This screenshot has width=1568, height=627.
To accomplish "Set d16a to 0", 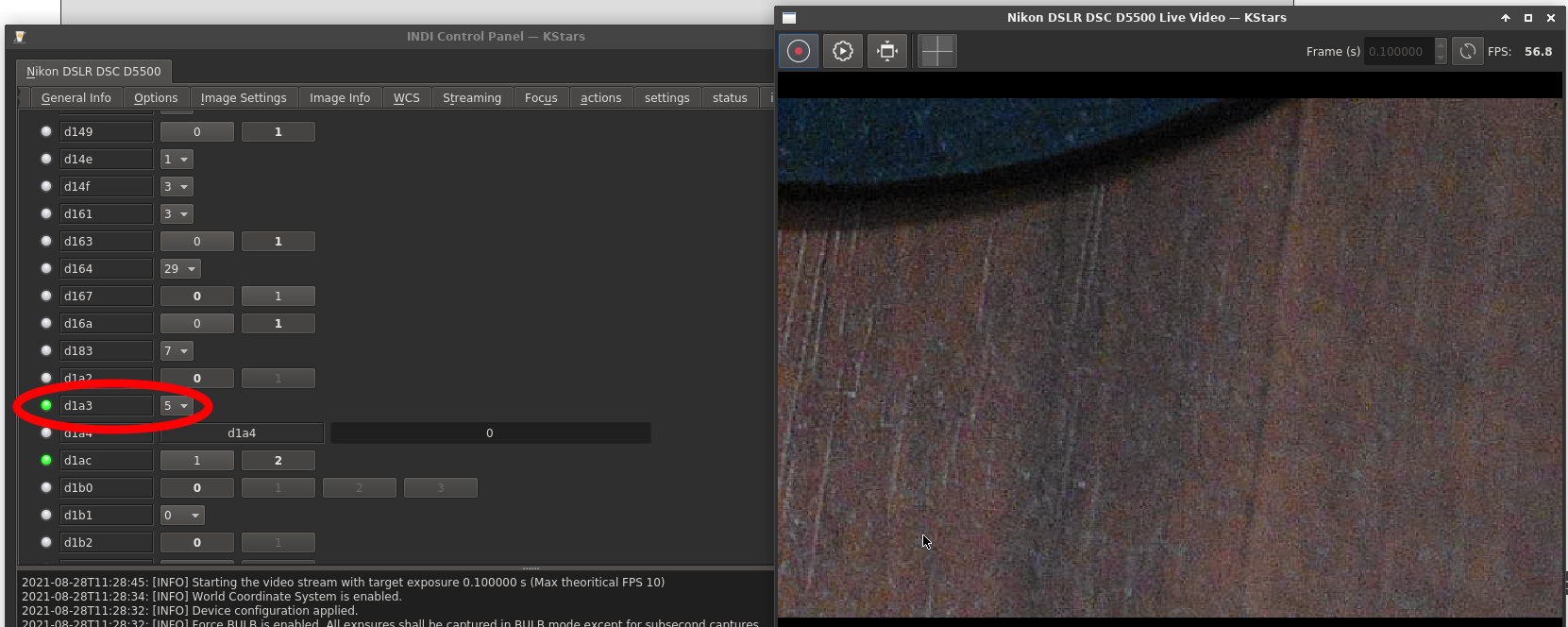I will (197, 323).
